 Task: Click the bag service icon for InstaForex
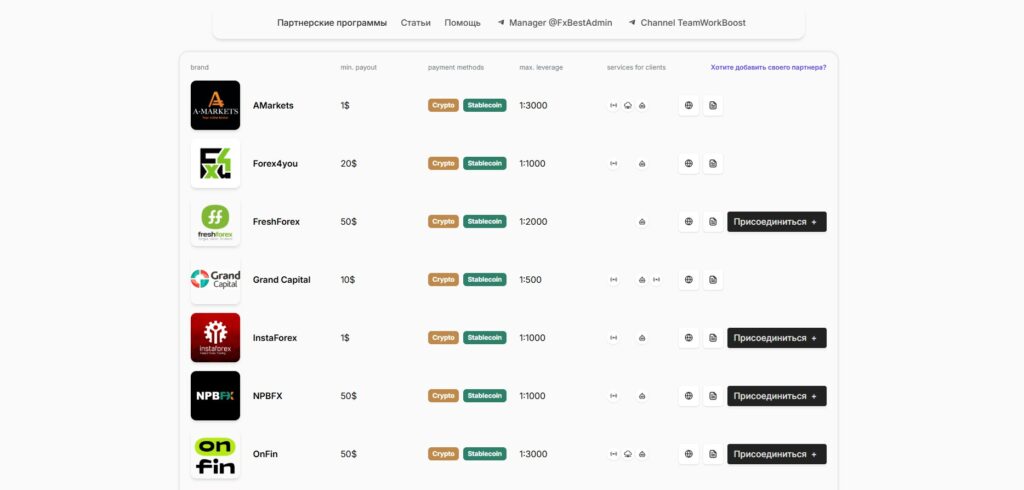(642, 338)
